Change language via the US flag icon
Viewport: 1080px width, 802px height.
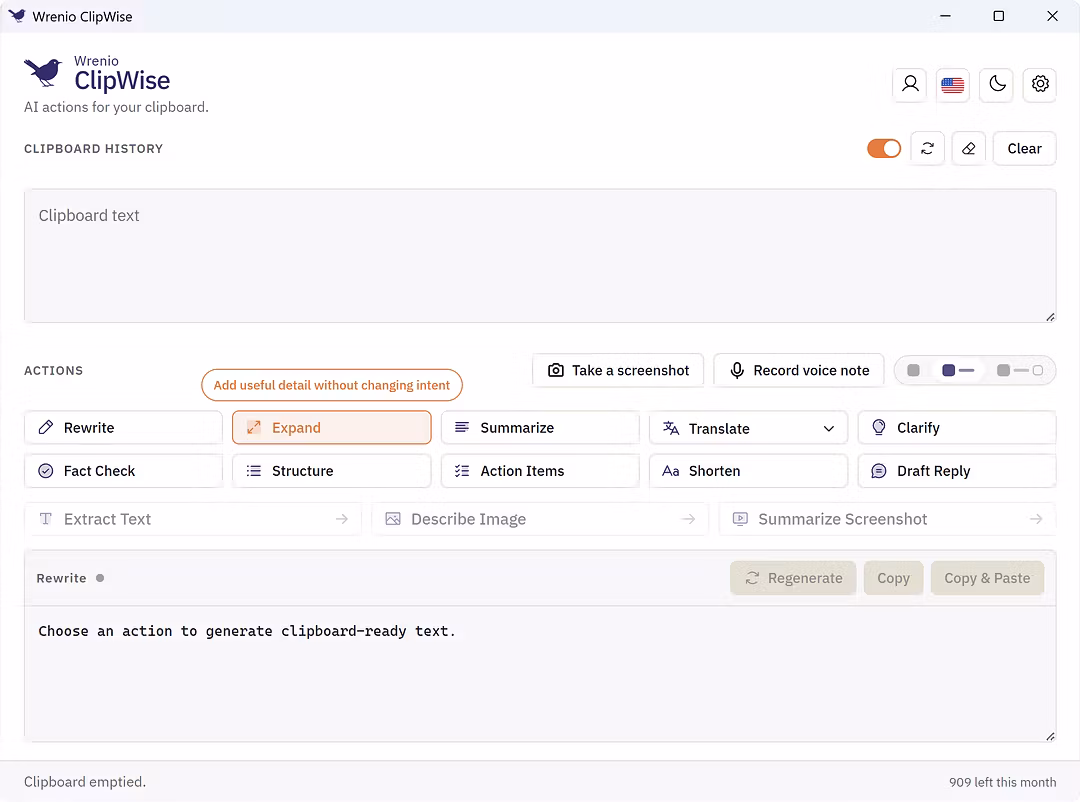[953, 85]
